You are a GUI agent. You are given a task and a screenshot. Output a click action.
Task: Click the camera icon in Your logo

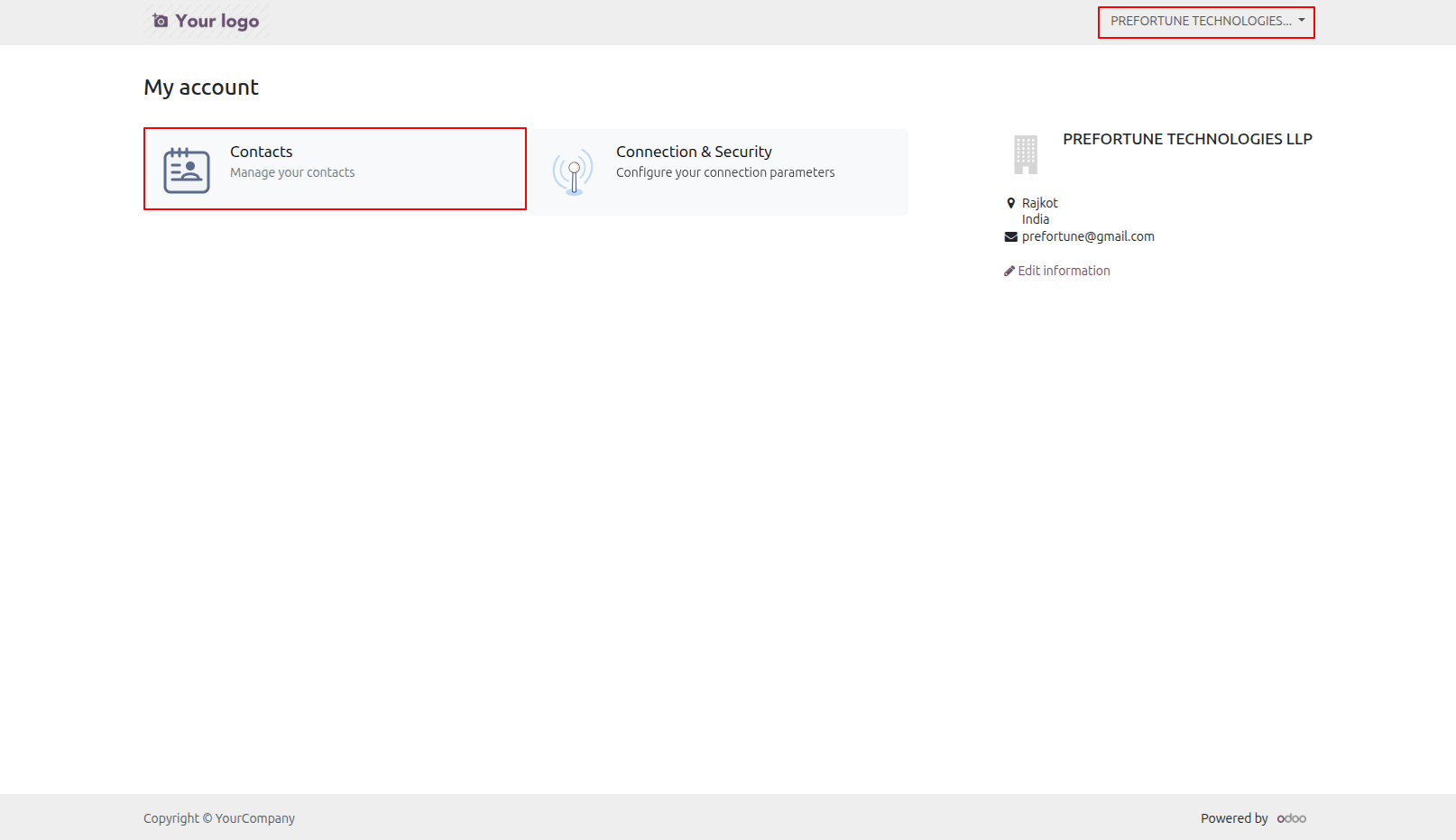click(160, 21)
